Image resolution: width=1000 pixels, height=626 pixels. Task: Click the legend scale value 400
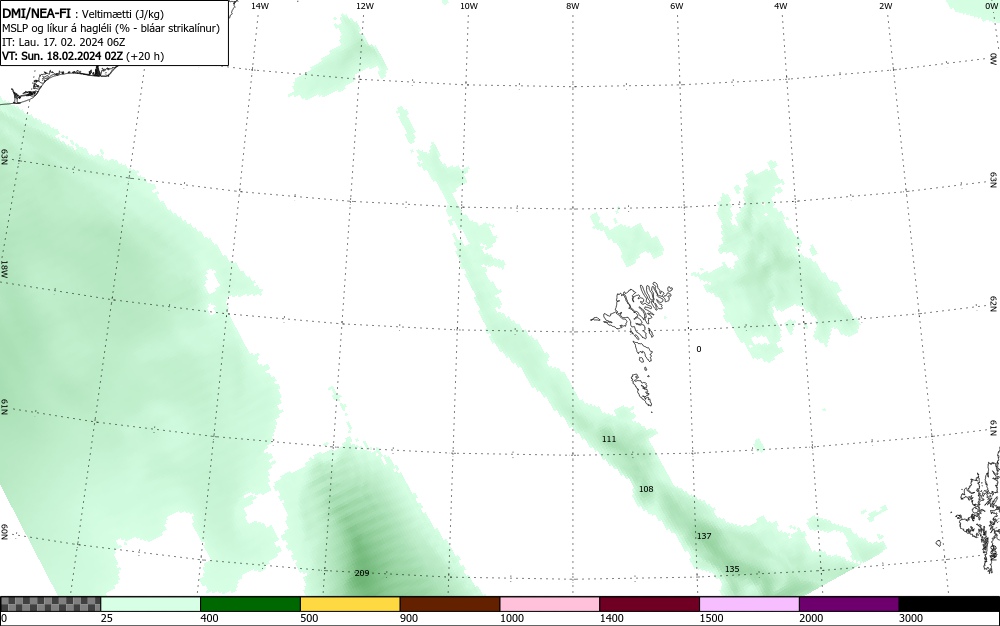209,618
